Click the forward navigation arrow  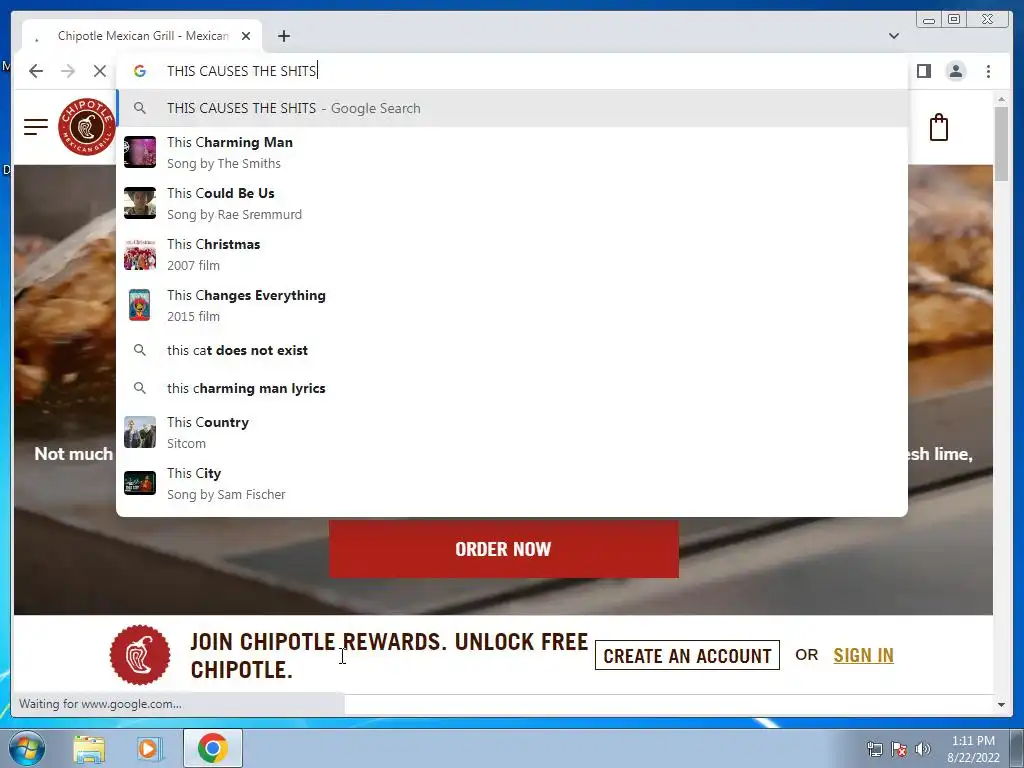[68, 71]
